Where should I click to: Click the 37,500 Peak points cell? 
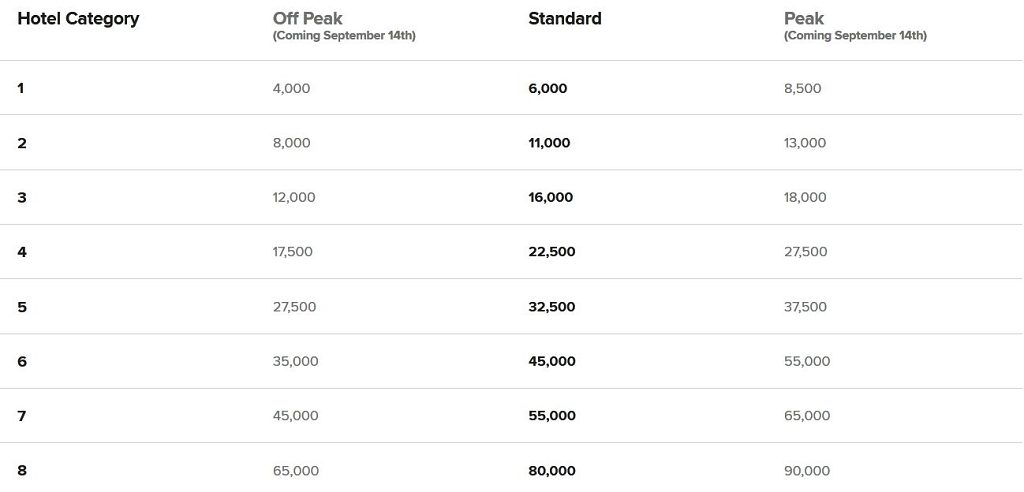pos(805,307)
